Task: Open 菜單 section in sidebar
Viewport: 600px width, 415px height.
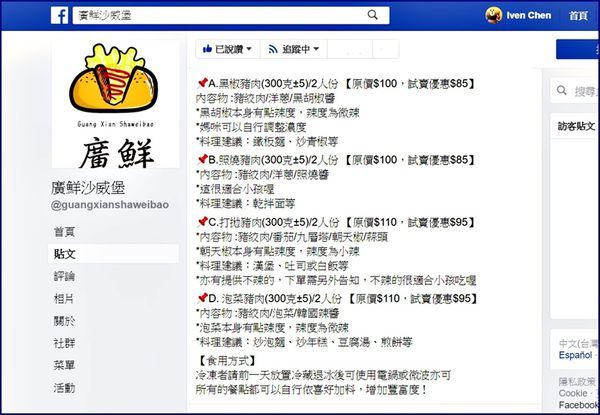Action: click(64, 365)
